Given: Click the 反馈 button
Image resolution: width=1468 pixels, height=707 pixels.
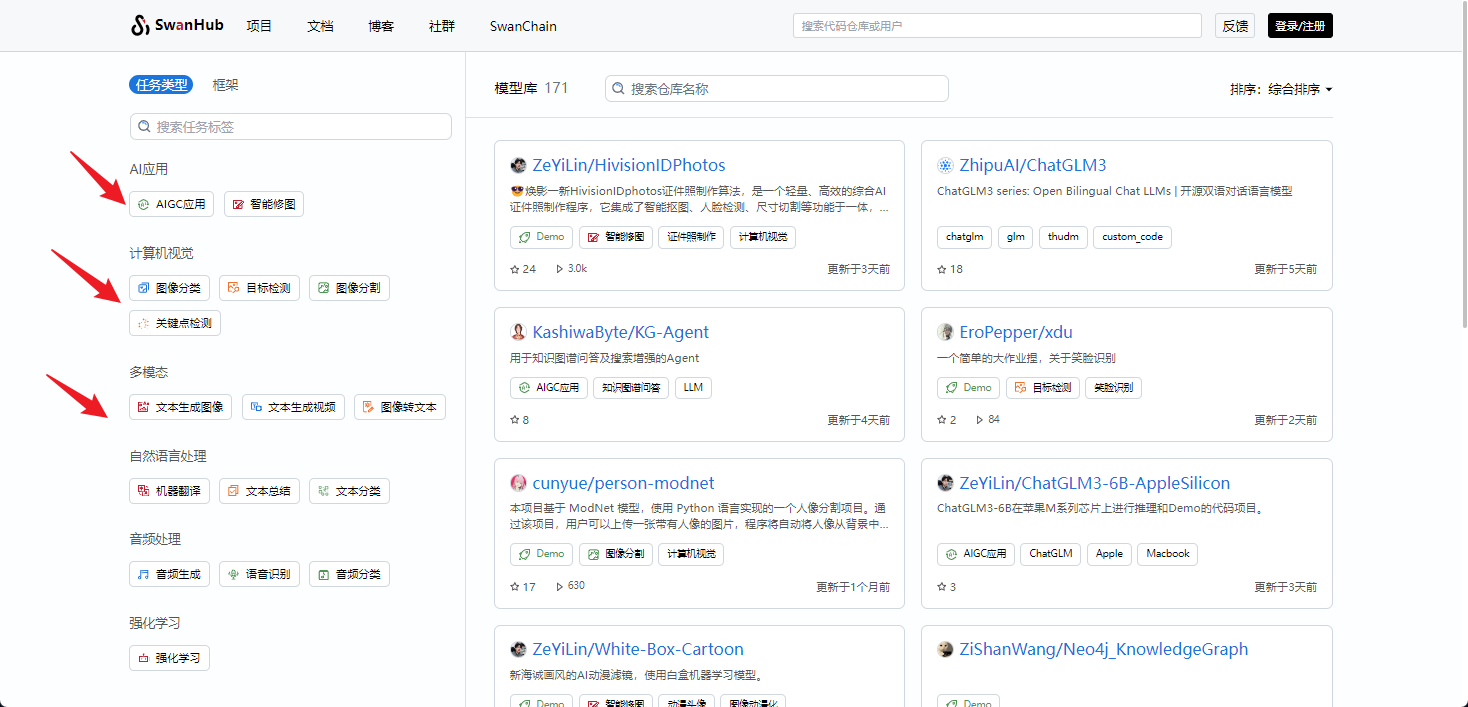Looking at the screenshot, I should (x=1235, y=26).
